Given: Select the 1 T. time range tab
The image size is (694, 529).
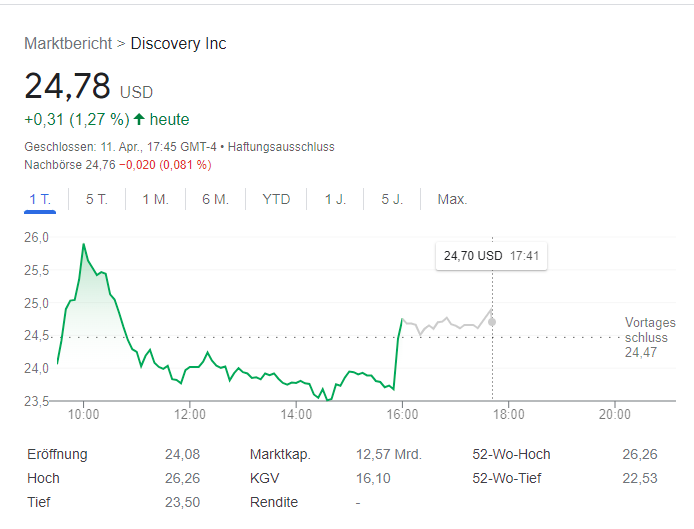Looking at the screenshot, I should click(x=40, y=199).
